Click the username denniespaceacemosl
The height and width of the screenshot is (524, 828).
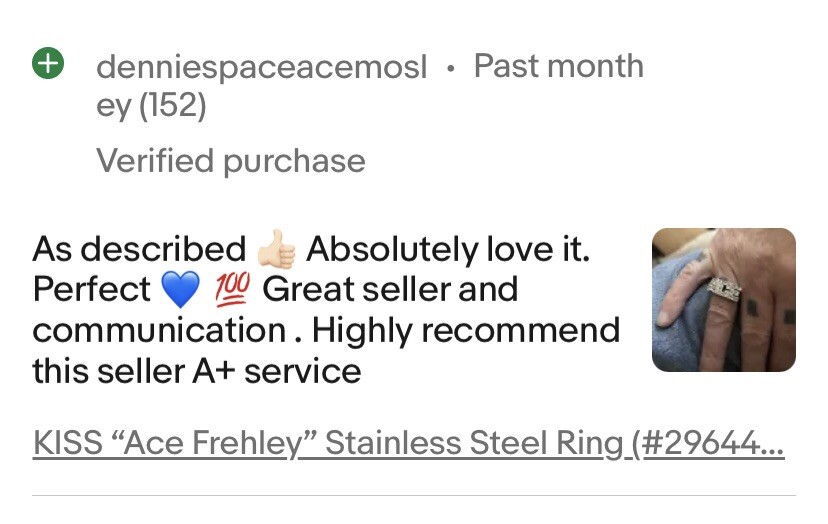coord(261,67)
